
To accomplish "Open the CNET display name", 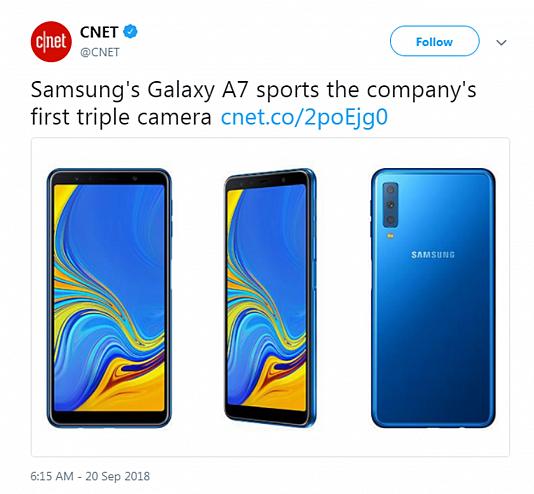I will [x=99, y=32].
